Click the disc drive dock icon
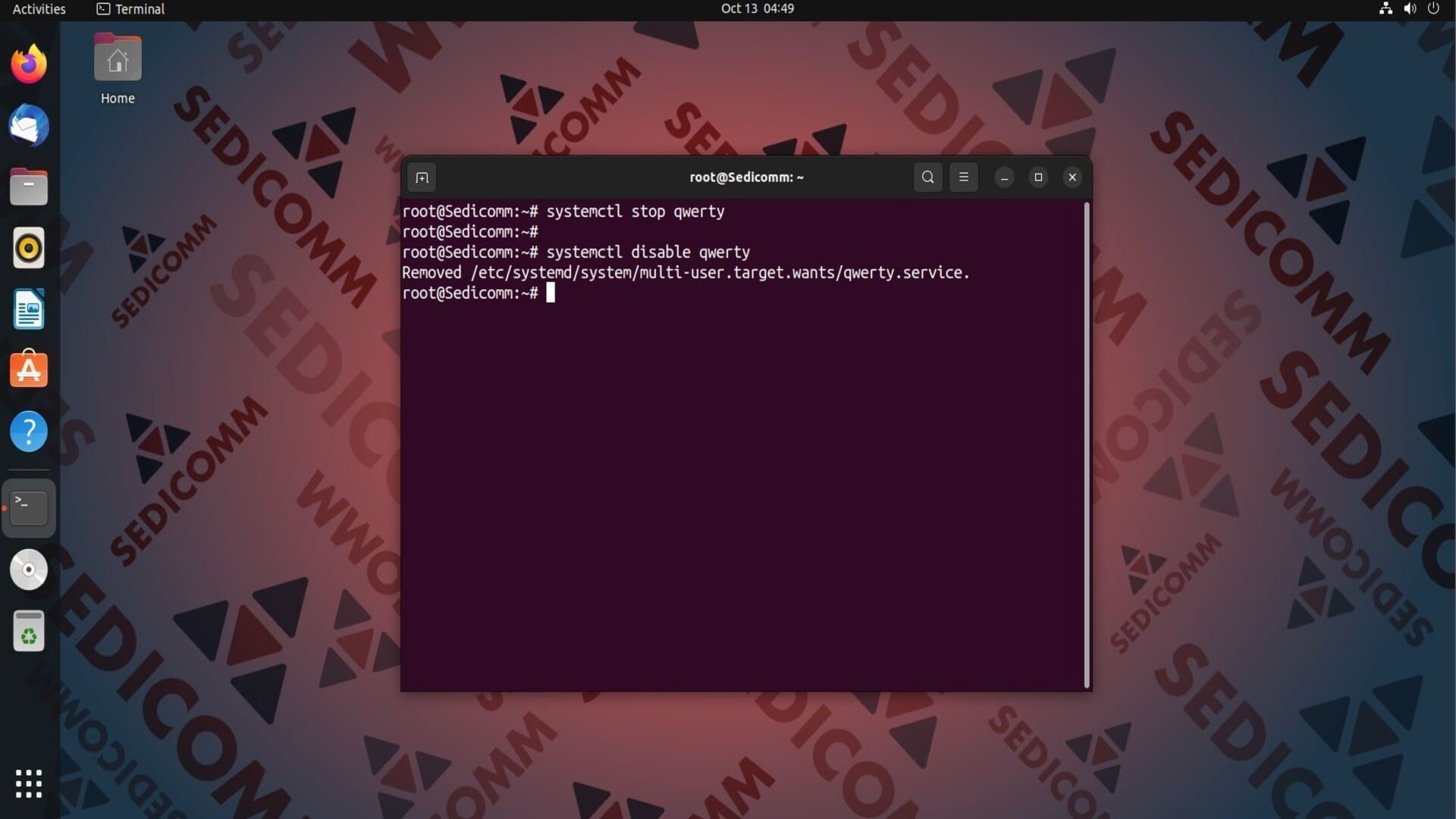1456x819 pixels. coord(29,570)
